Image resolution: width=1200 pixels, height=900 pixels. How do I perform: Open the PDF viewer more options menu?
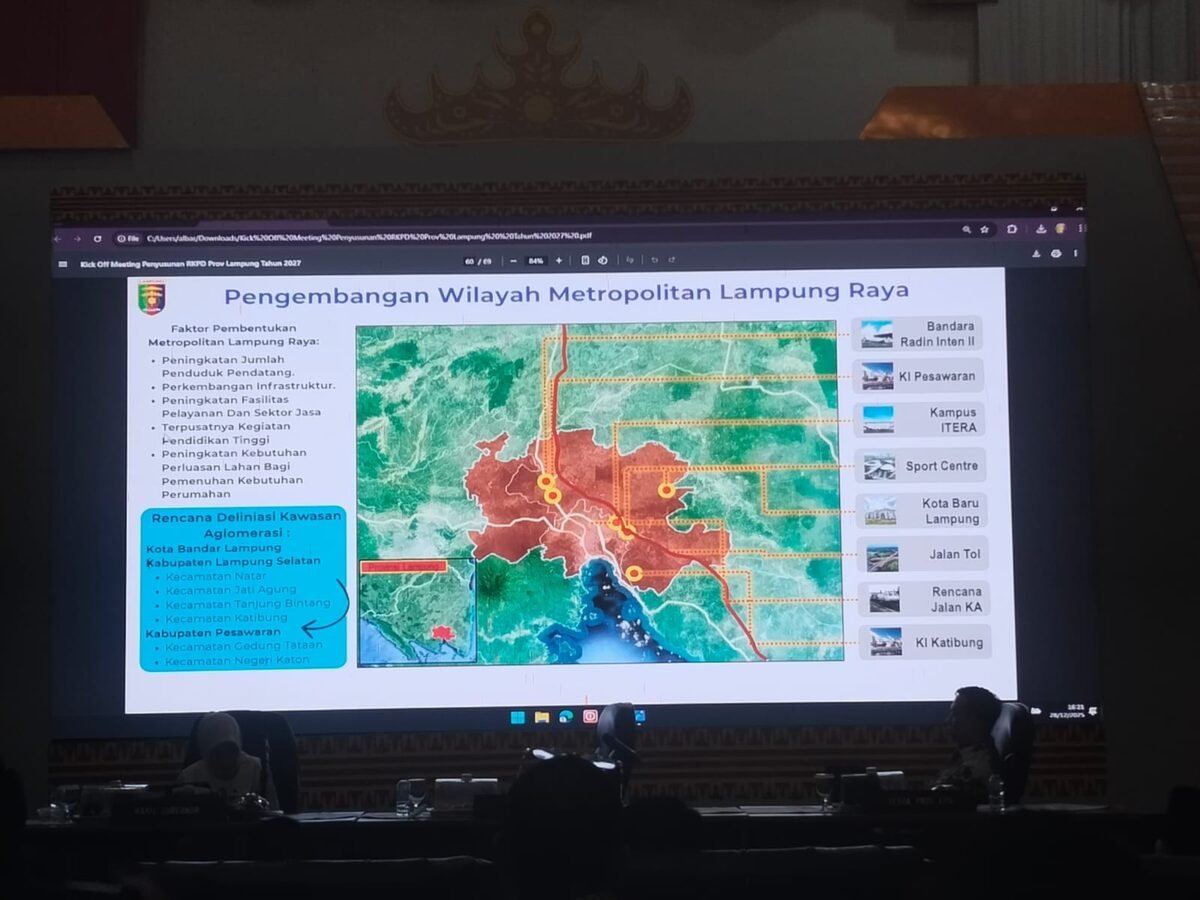coord(1076,254)
